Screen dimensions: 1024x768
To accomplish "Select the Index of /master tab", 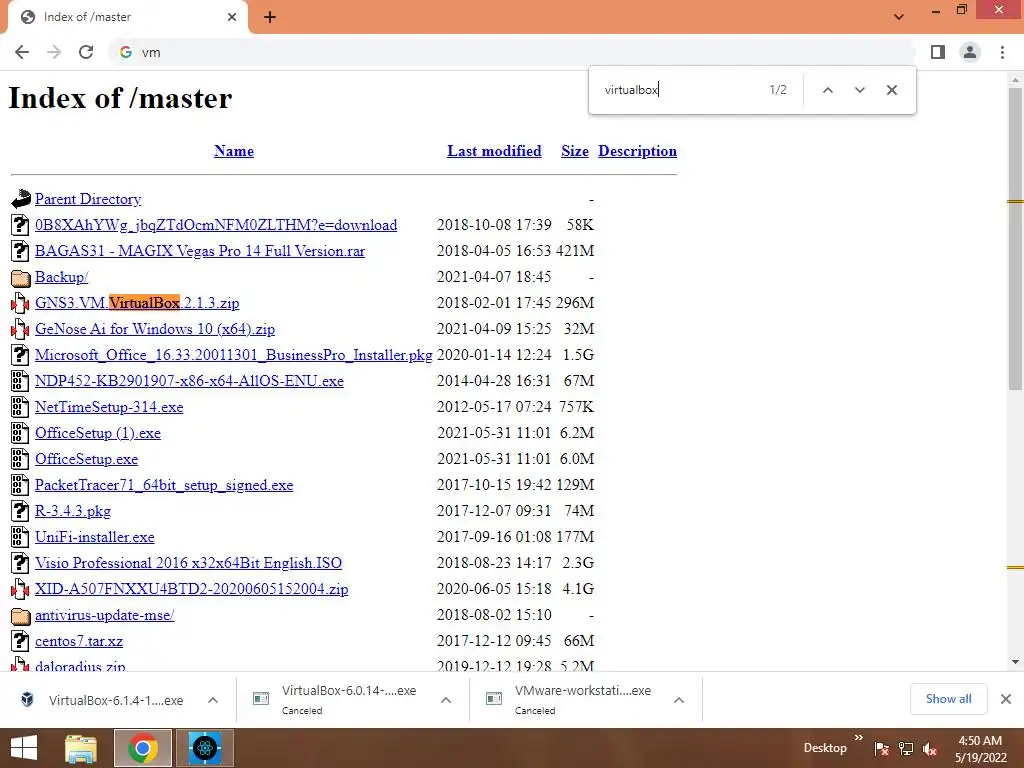I will click(127, 18).
